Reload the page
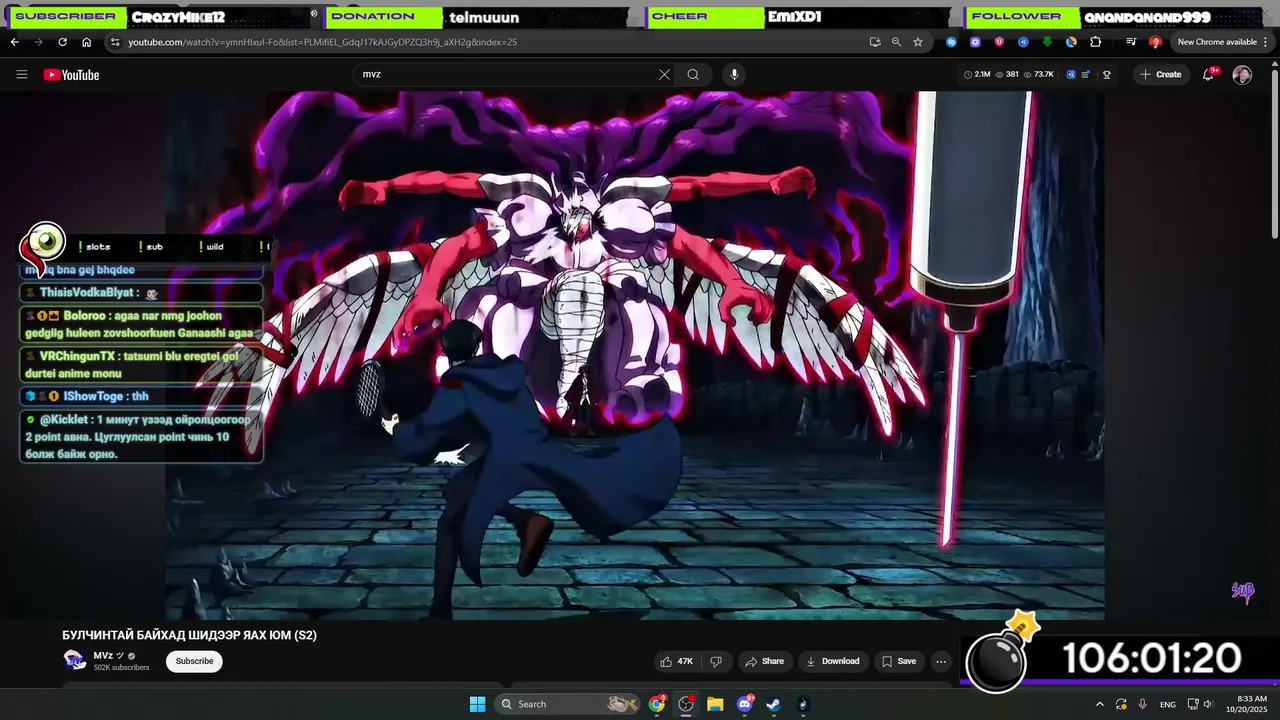Screen dimensions: 1280x720 click(62, 42)
